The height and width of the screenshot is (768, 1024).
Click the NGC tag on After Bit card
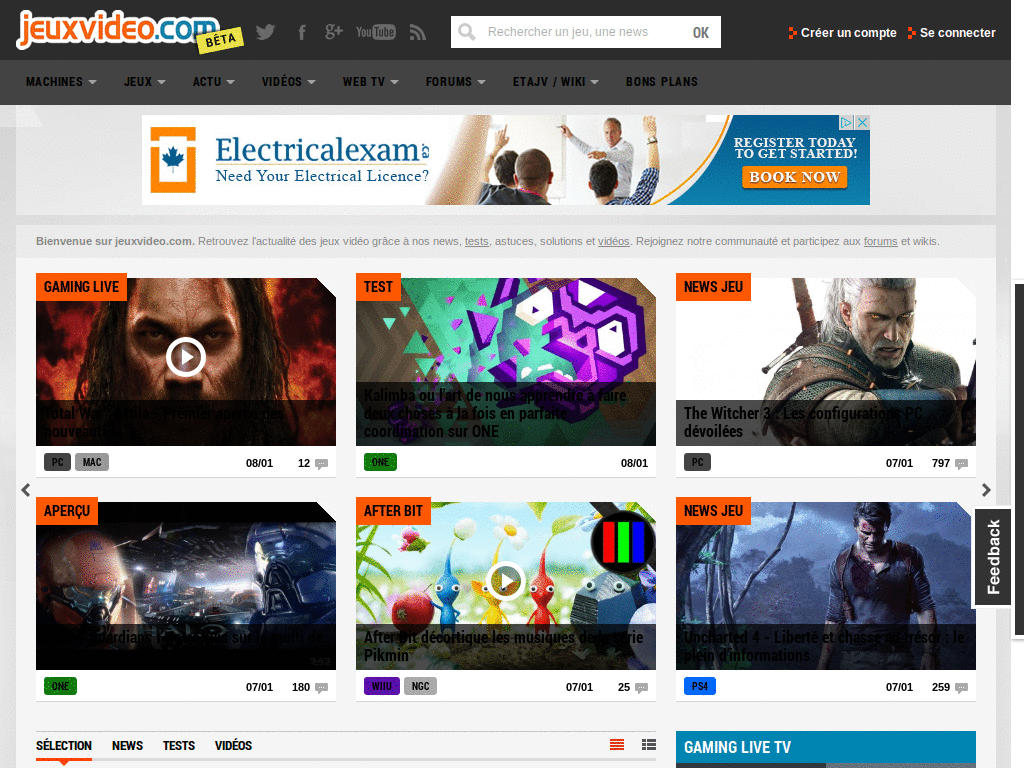421,686
